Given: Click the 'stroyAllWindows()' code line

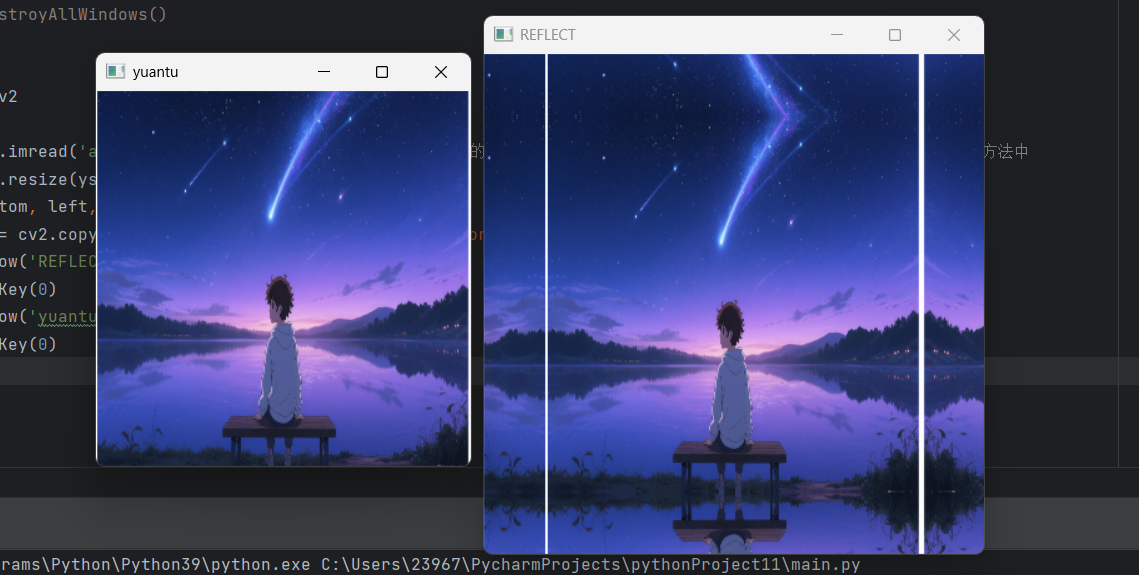Looking at the screenshot, I should tap(84, 15).
